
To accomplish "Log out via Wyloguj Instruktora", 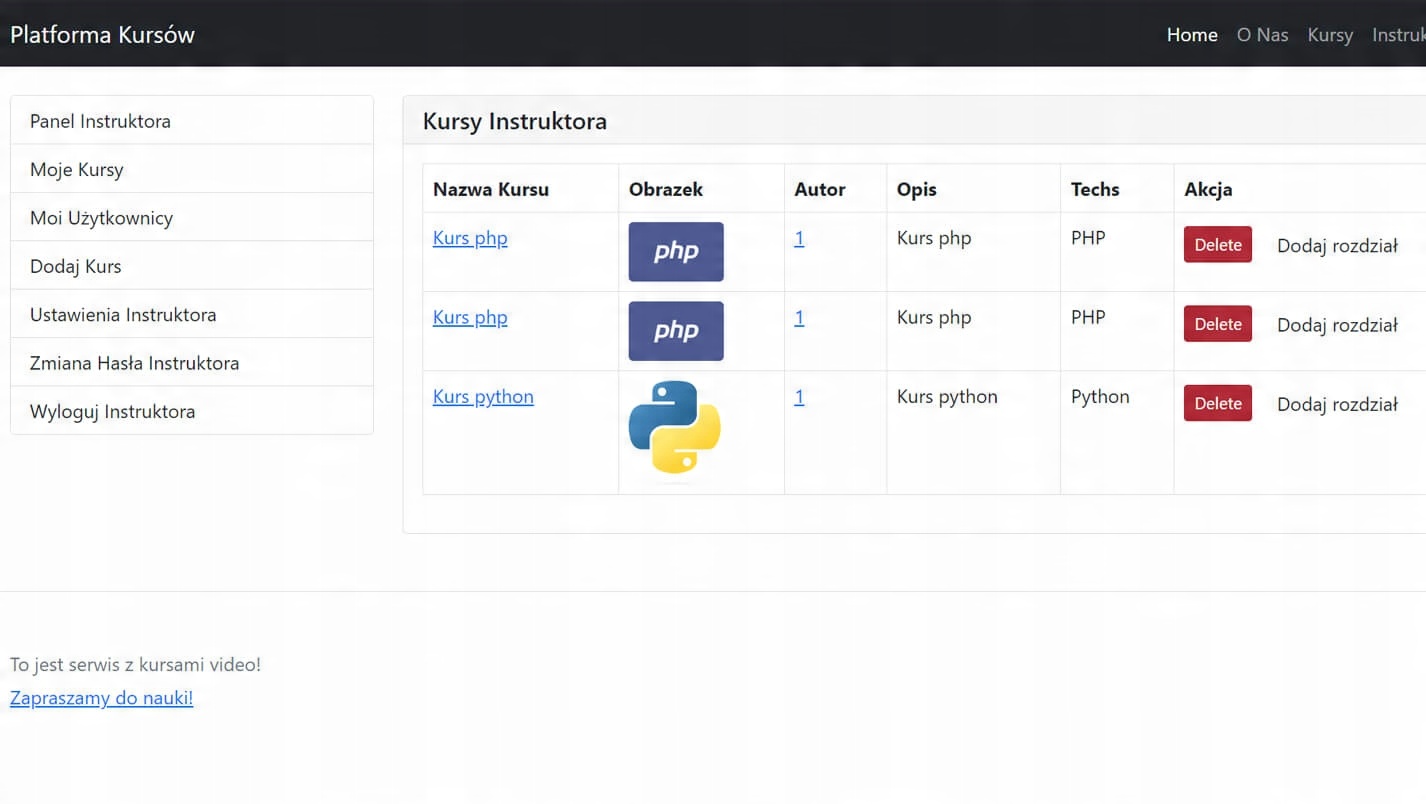I will pyautogui.click(x=112, y=412).
